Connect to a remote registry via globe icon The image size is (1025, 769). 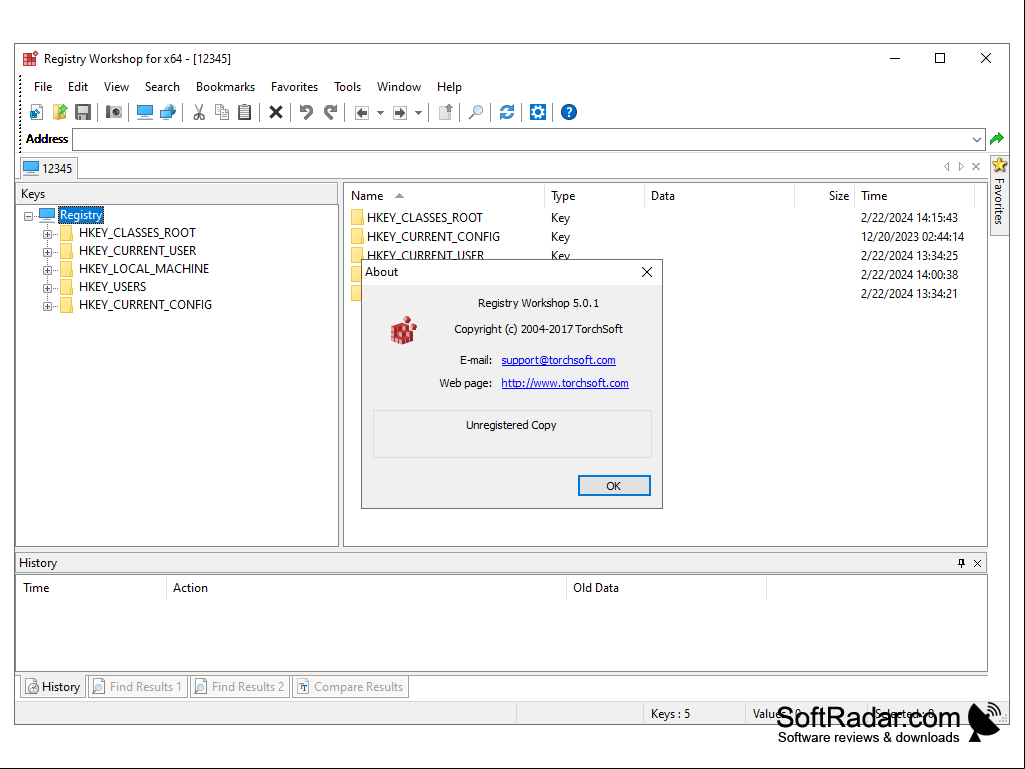point(168,112)
